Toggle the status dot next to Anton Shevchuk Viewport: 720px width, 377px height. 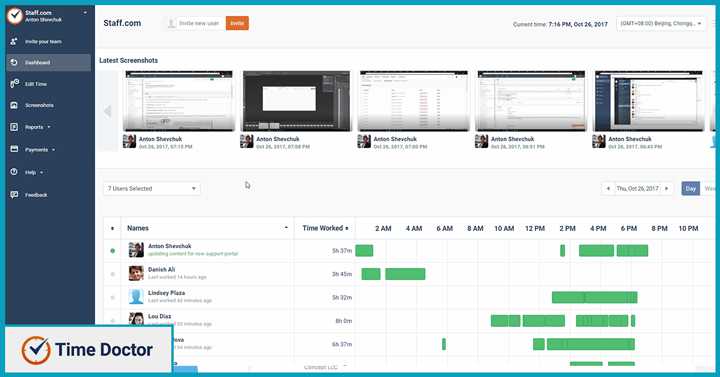[112, 251]
